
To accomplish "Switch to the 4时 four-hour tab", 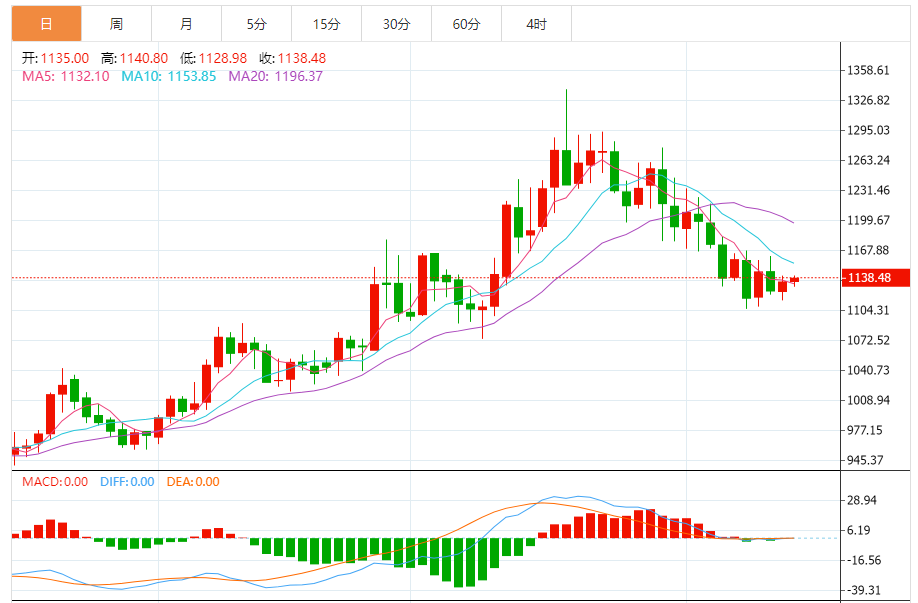I will (536, 24).
